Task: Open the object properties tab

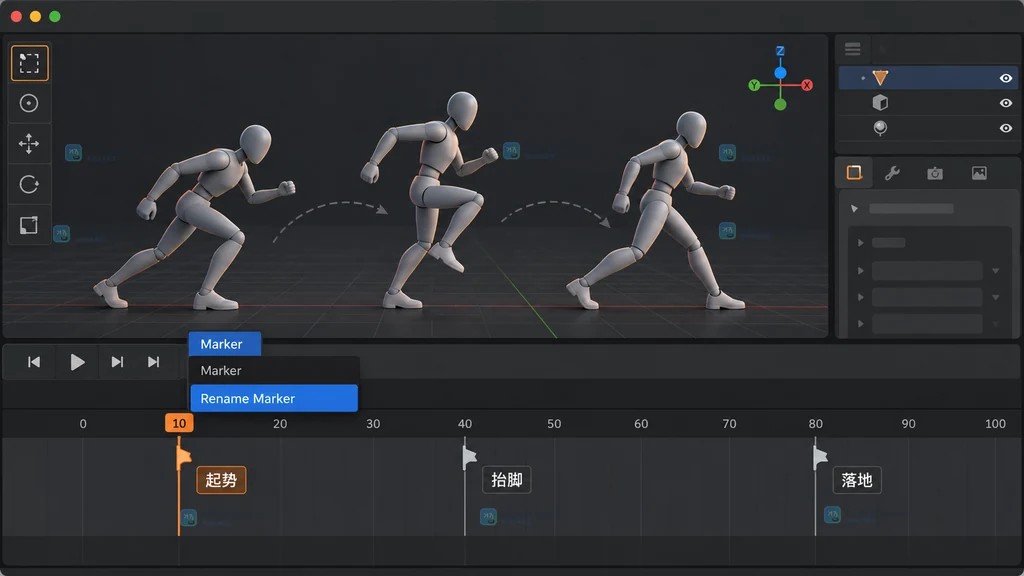Action: click(854, 172)
